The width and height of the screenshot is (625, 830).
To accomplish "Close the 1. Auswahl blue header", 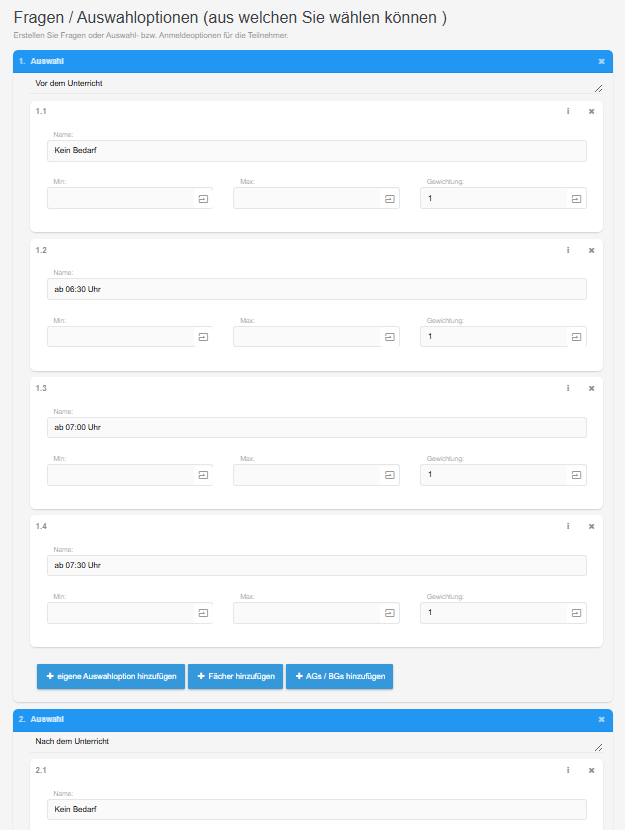I will click(601, 61).
